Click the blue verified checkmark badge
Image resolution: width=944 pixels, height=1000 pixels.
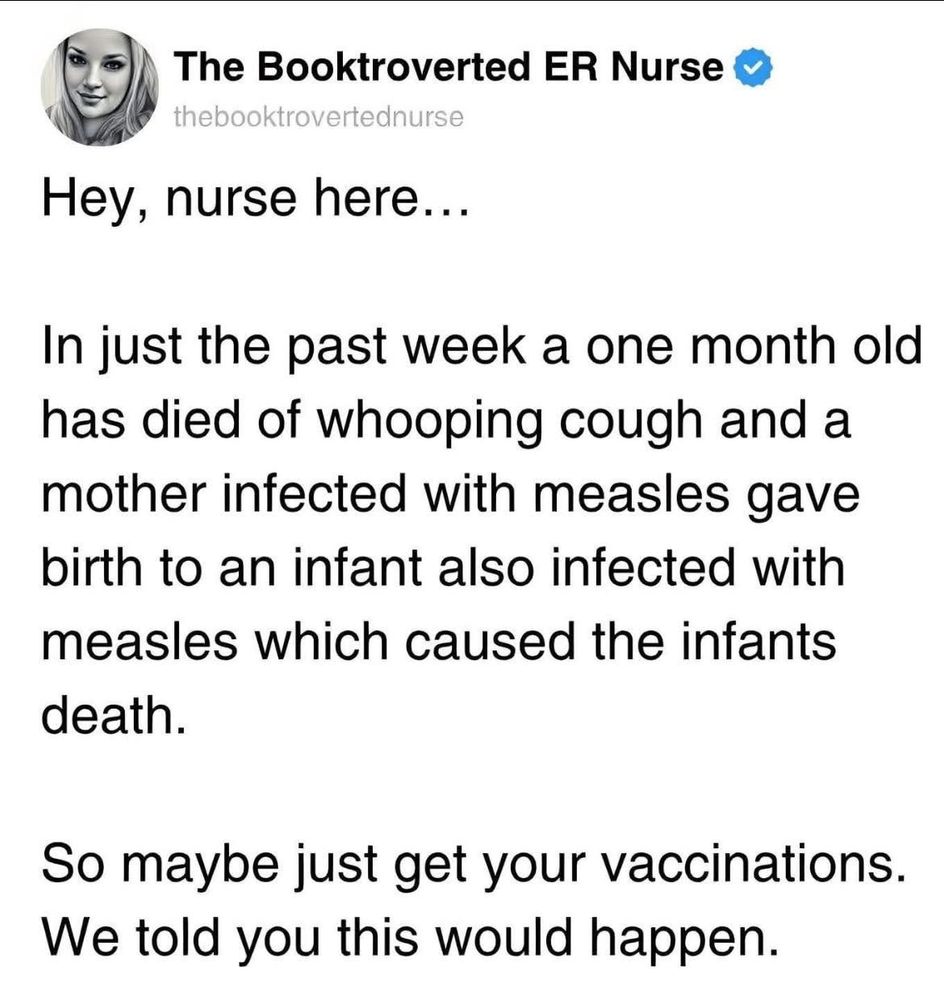pos(754,68)
